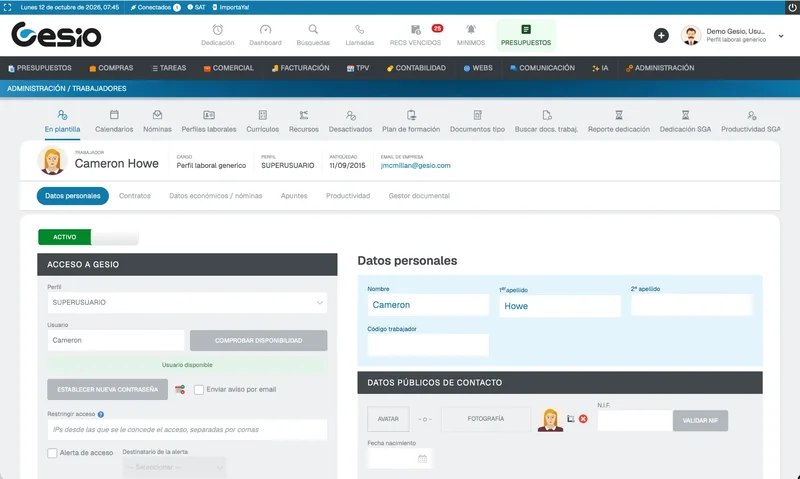Open the ADMINISTRACIÓN main menu
This screenshot has width=800, height=479.
click(660, 68)
